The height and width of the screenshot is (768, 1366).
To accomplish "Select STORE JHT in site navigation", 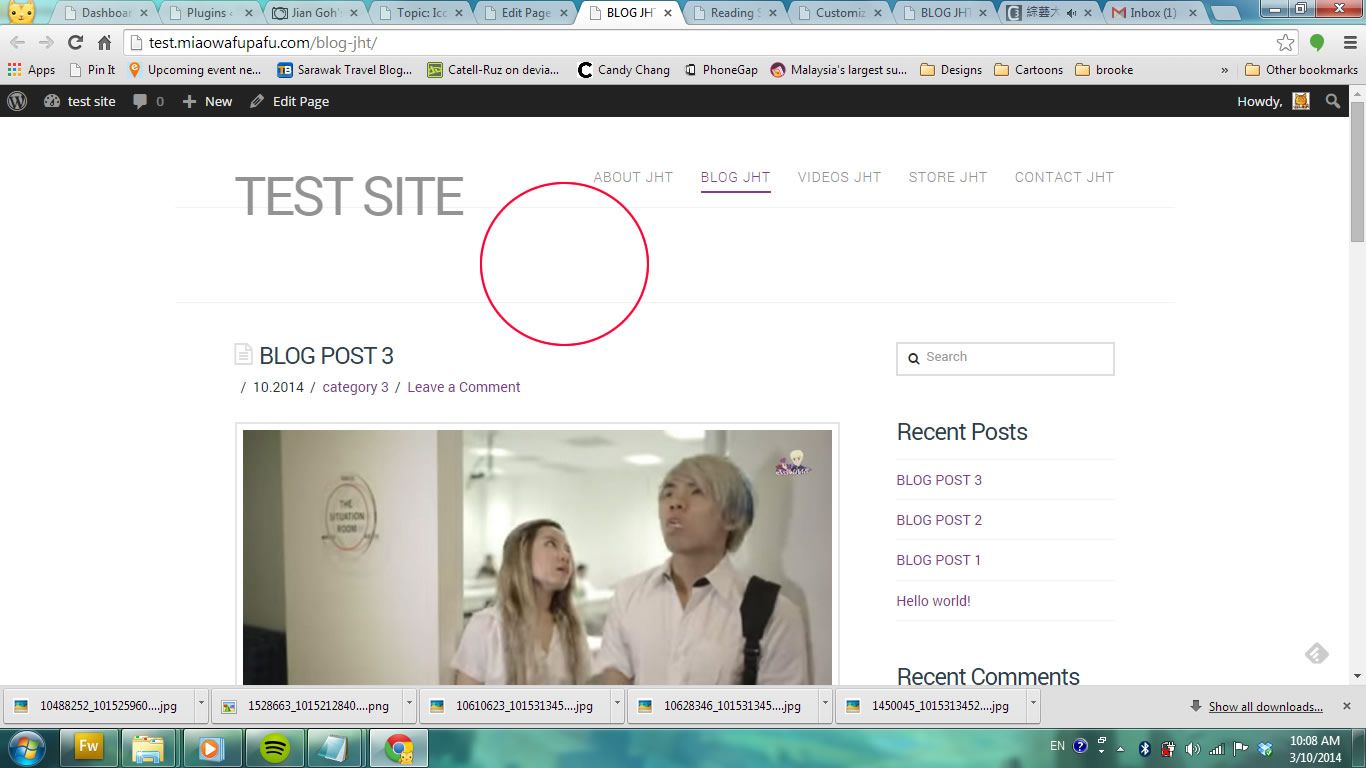I will tap(948, 177).
